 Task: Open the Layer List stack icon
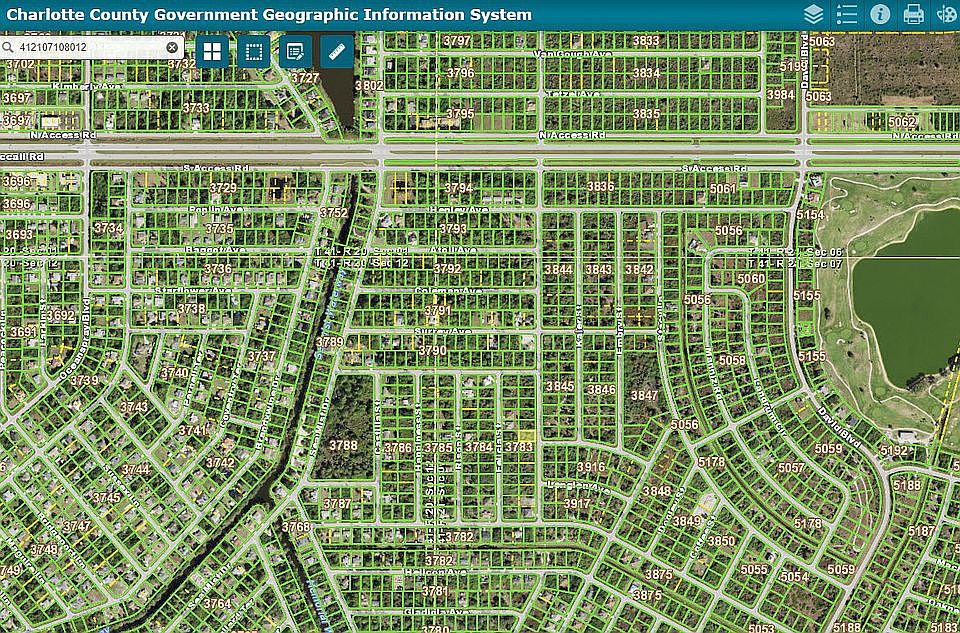[x=814, y=14]
